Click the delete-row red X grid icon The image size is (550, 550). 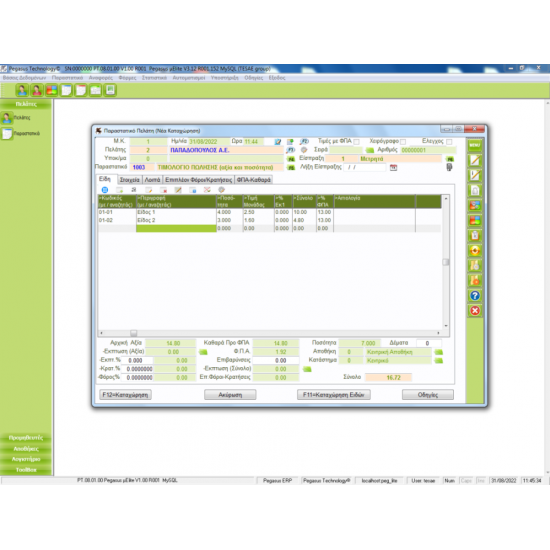click(x=163, y=190)
